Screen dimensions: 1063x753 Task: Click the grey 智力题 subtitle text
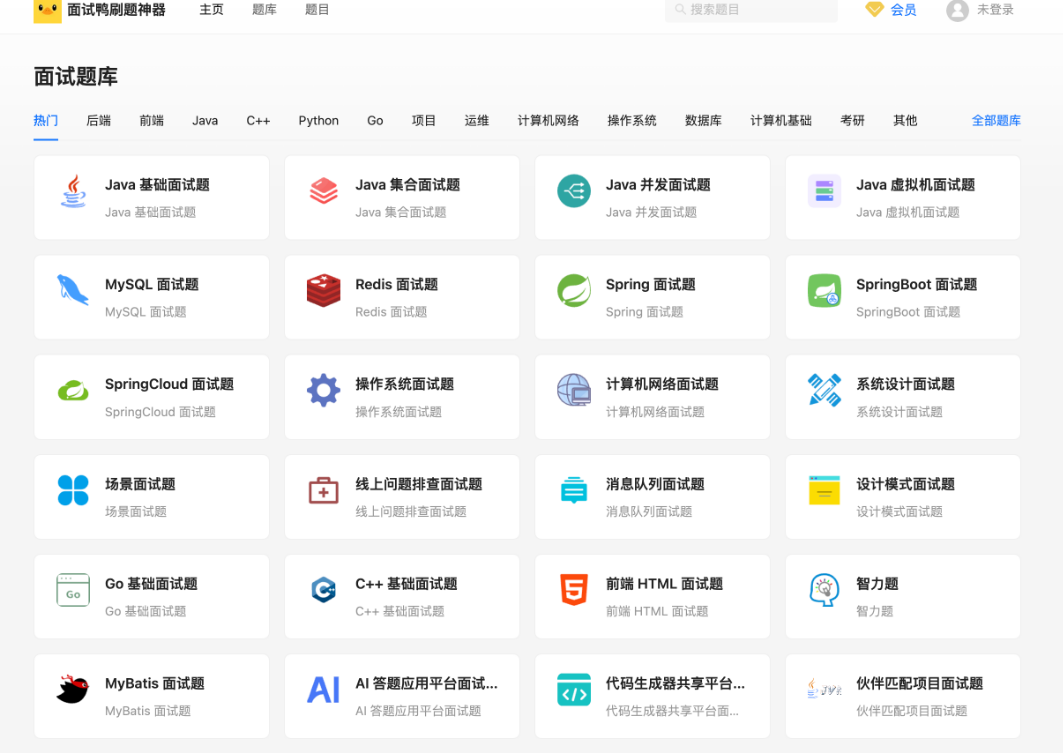click(x=875, y=611)
